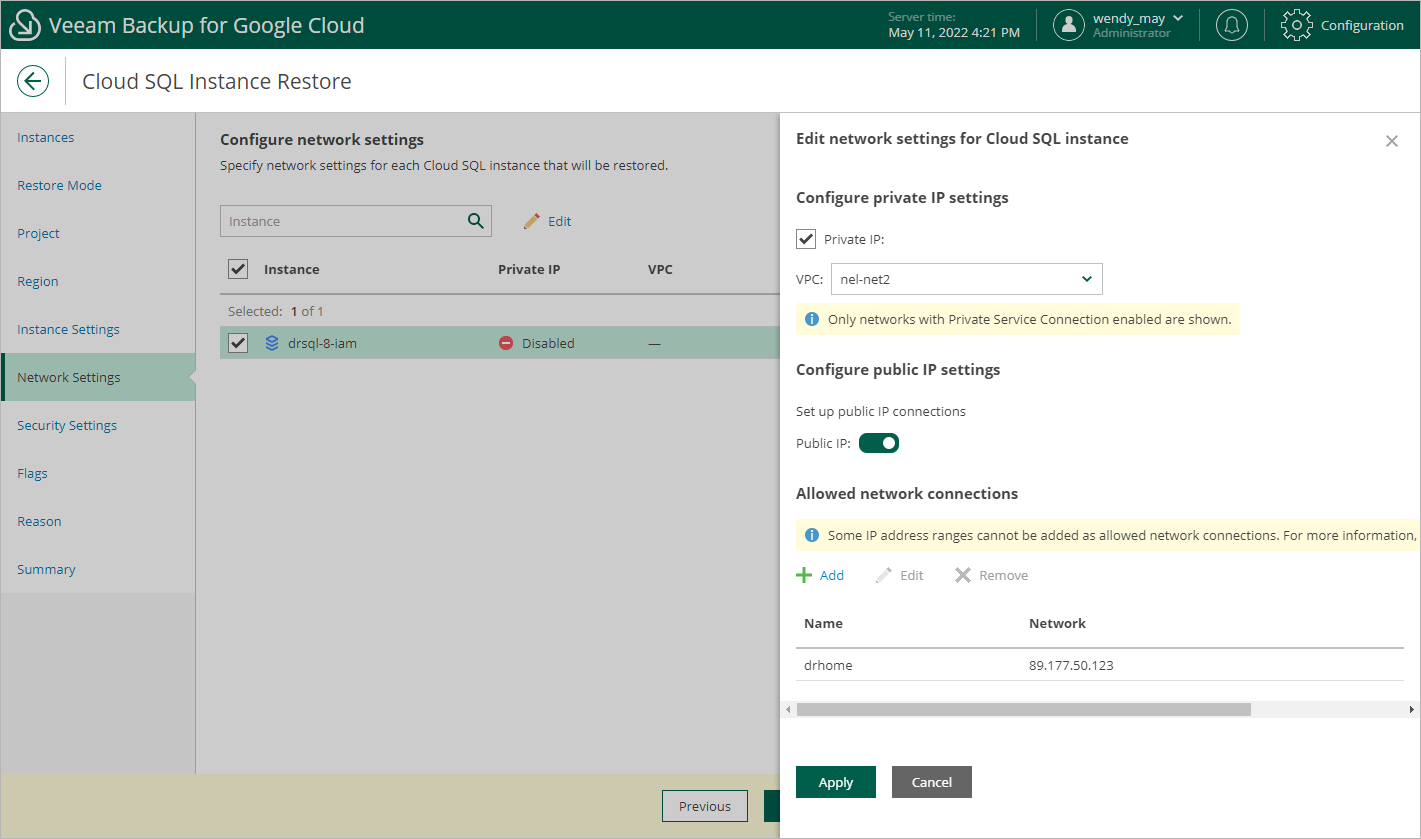Click the Previous button
Image resolution: width=1421 pixels, height=839 pixels.
click(x=705, y=806)
